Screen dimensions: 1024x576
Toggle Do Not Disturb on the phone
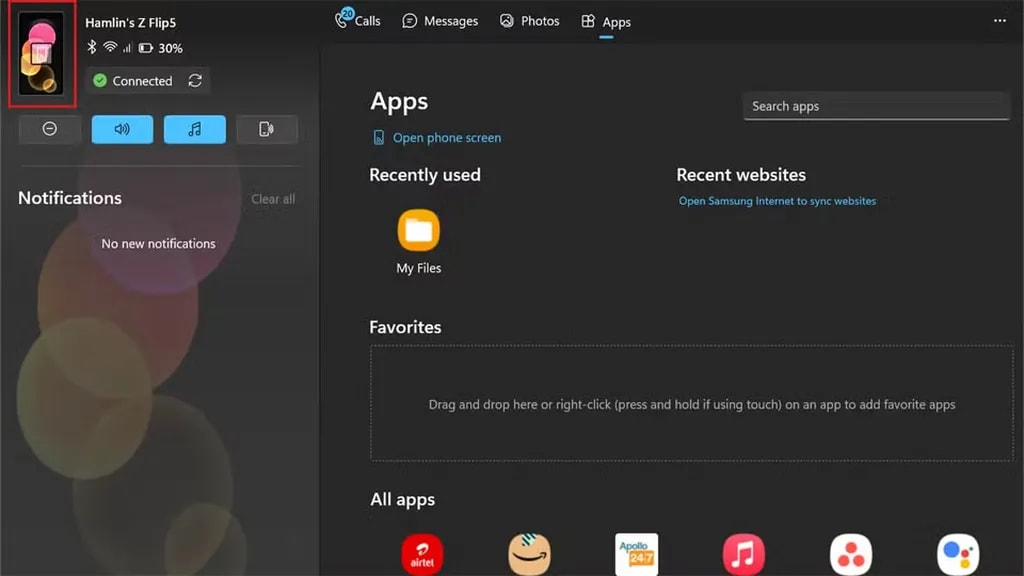(49, 129)
